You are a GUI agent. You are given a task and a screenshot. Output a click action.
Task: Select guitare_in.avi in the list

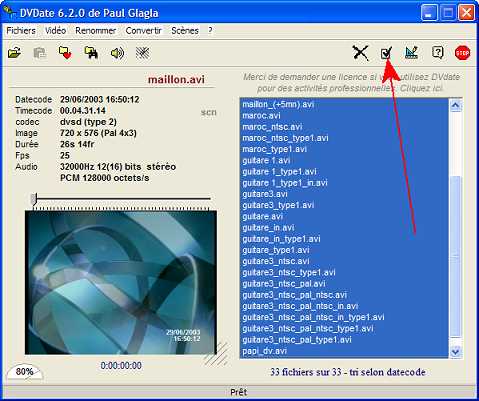[344, 228]
